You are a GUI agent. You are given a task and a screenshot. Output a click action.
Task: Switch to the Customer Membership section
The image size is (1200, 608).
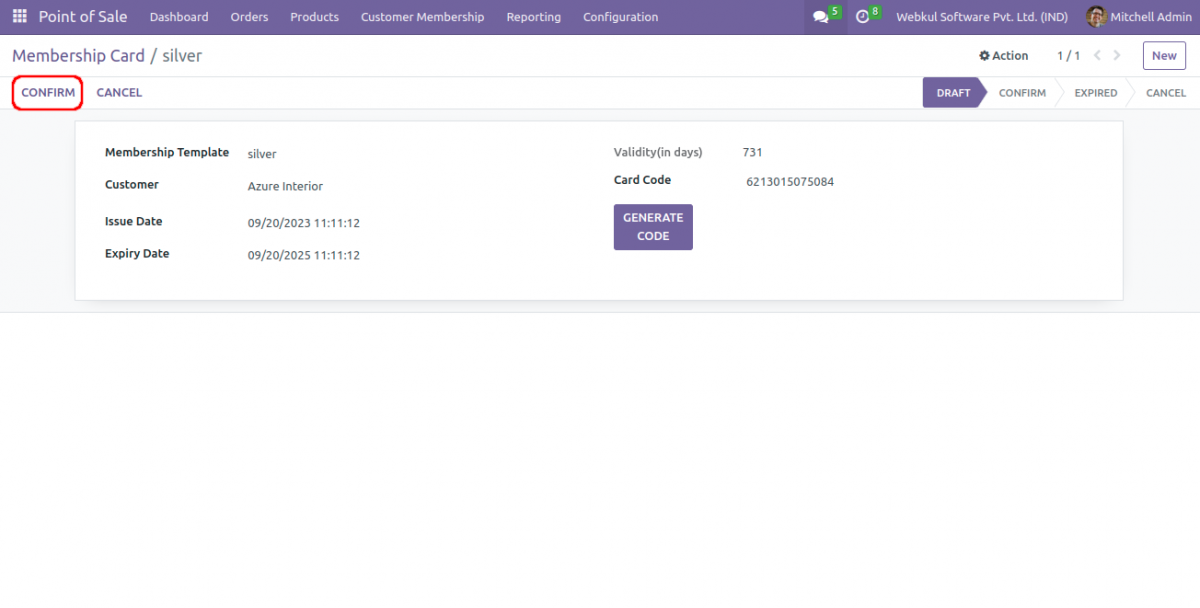422,17
